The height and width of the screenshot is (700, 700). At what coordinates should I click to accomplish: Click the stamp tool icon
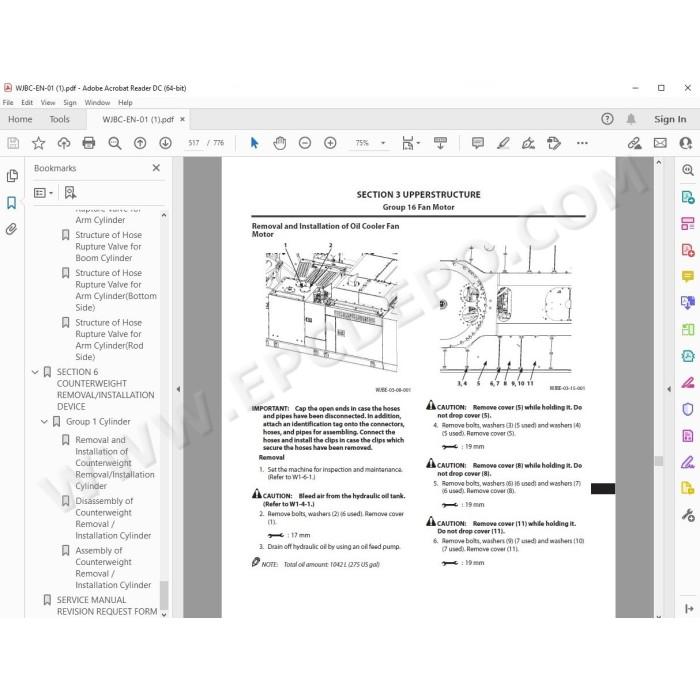pos(554,143)
